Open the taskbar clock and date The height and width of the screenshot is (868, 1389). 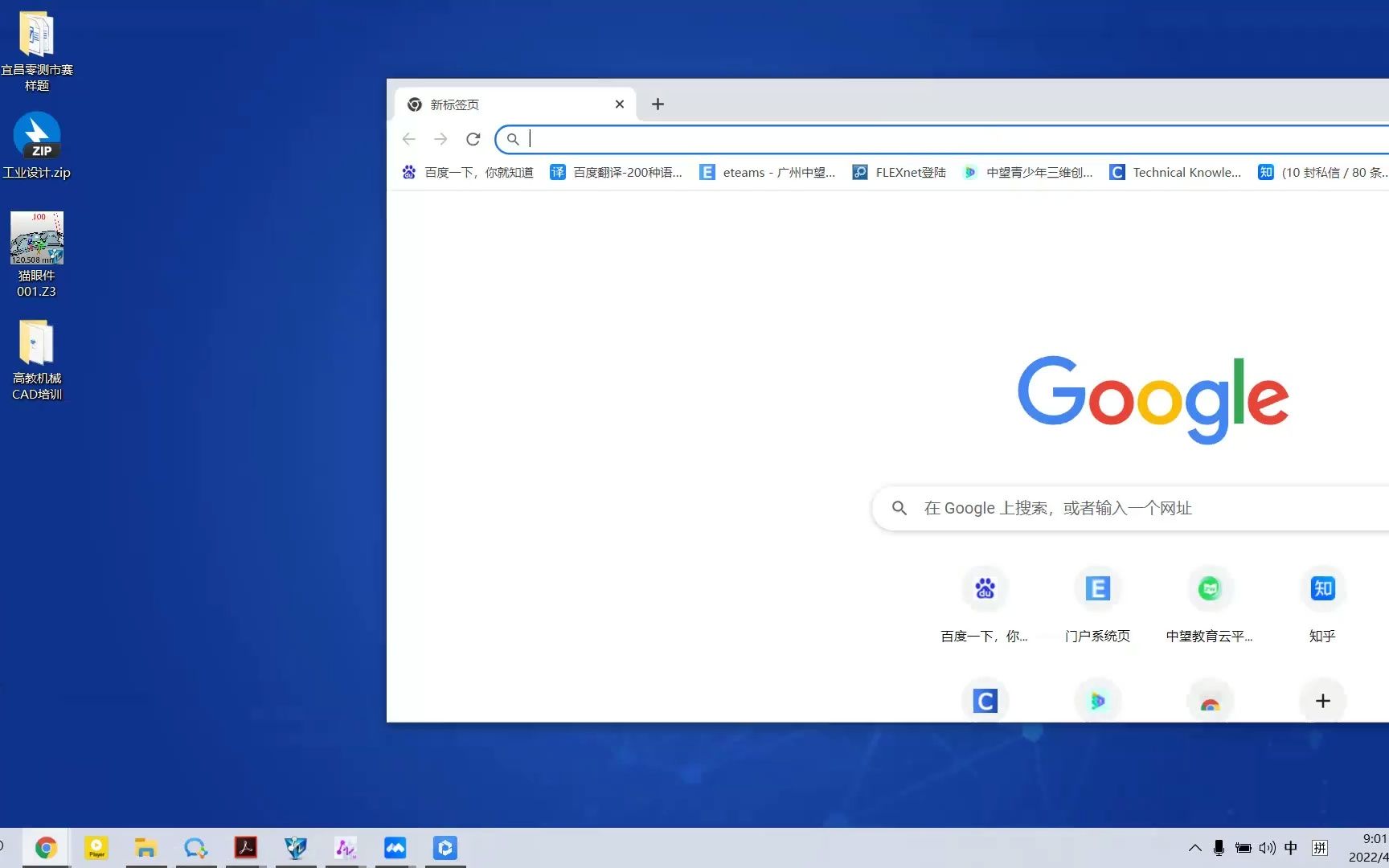1368,848
